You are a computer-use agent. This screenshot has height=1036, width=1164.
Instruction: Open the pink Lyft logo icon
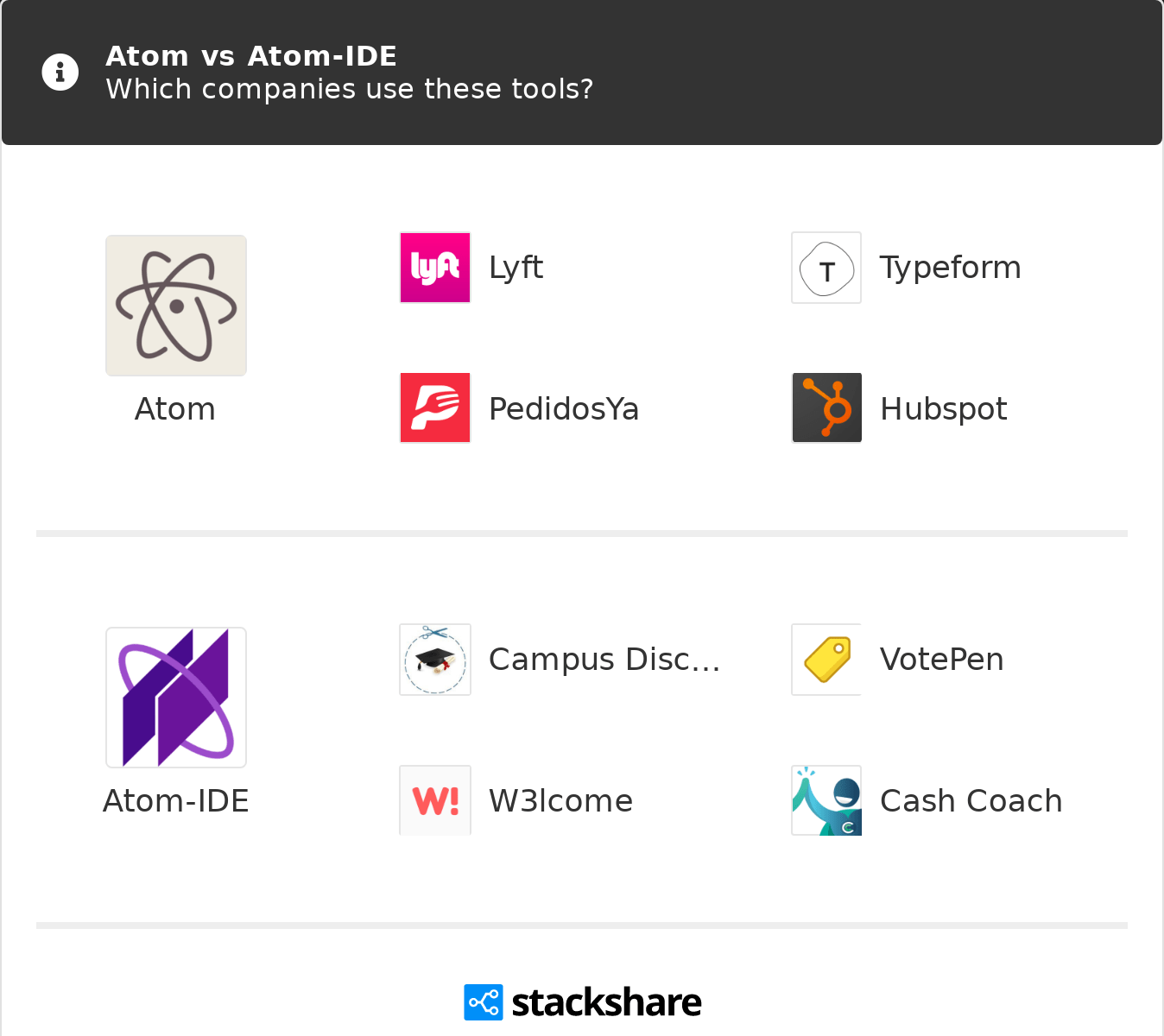435,268
